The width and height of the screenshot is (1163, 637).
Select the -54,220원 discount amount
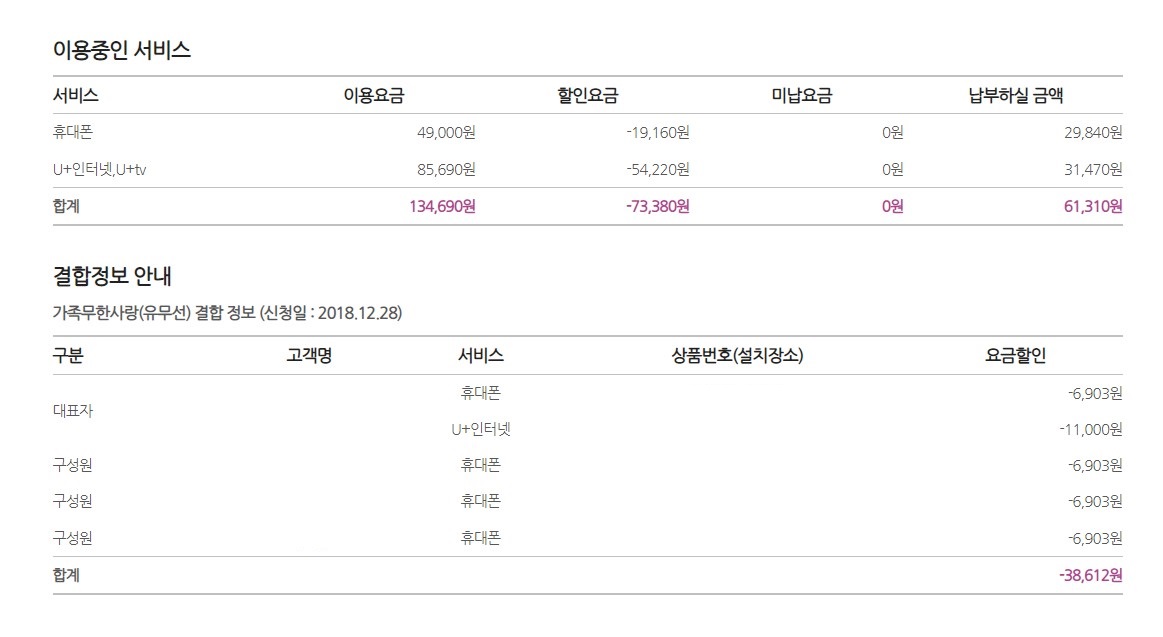(657, 170)
